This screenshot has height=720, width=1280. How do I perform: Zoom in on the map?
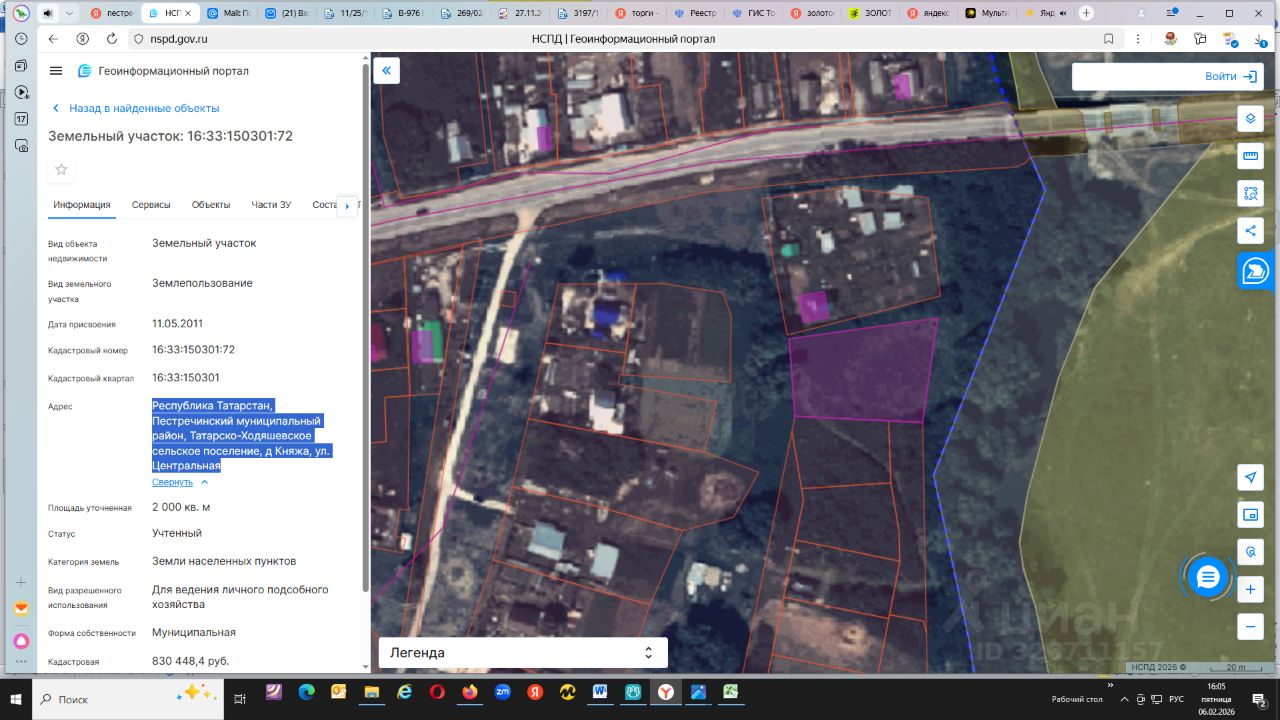(1249, 590)
